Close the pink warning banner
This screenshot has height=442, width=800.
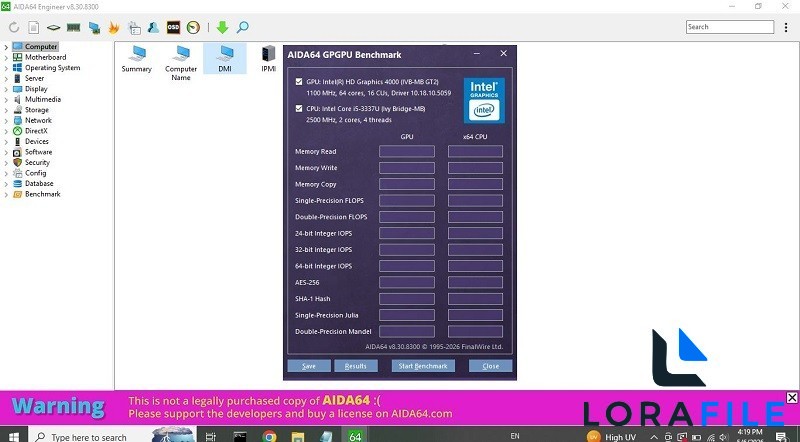coord(792,398)
